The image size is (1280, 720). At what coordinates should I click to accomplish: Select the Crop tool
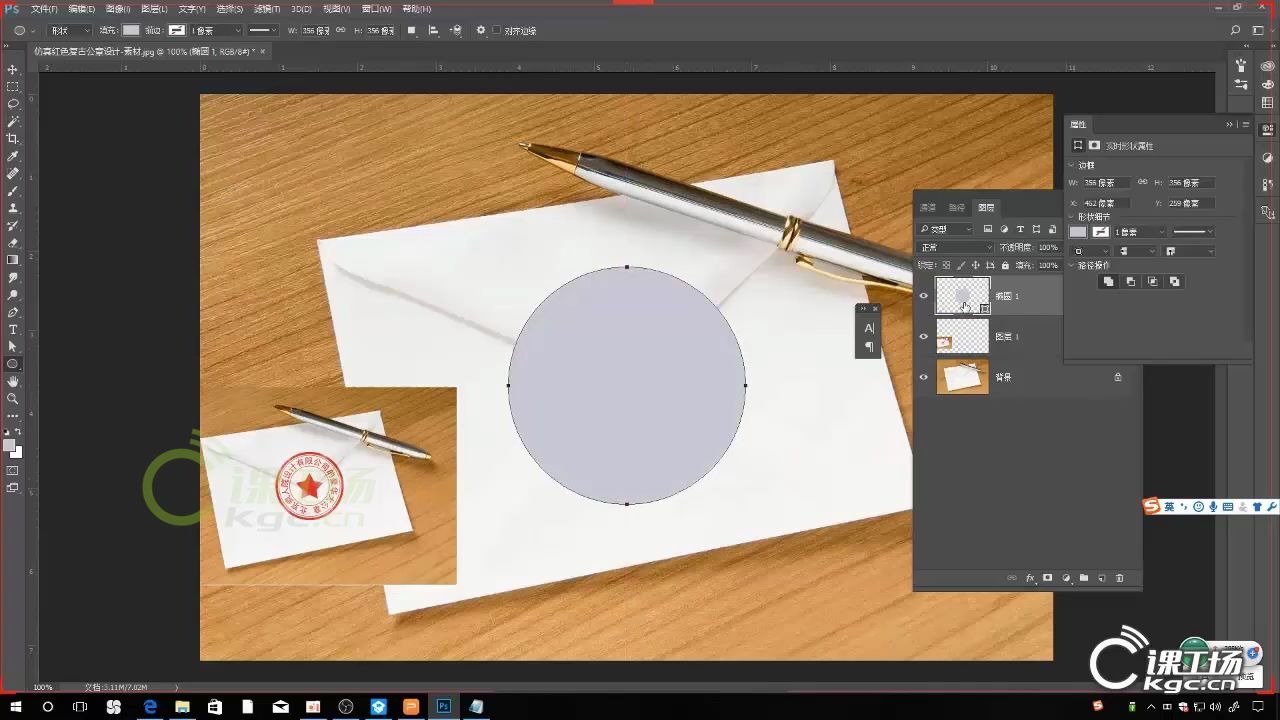pyautogui.click(x=13, y=138)
